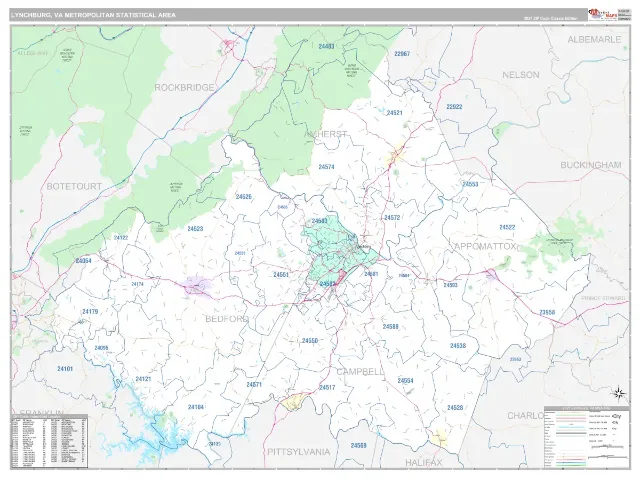The width and height of the screenshot is (640, 480).
Task: Click ZIP code label 24121
Action: [143, 379]
